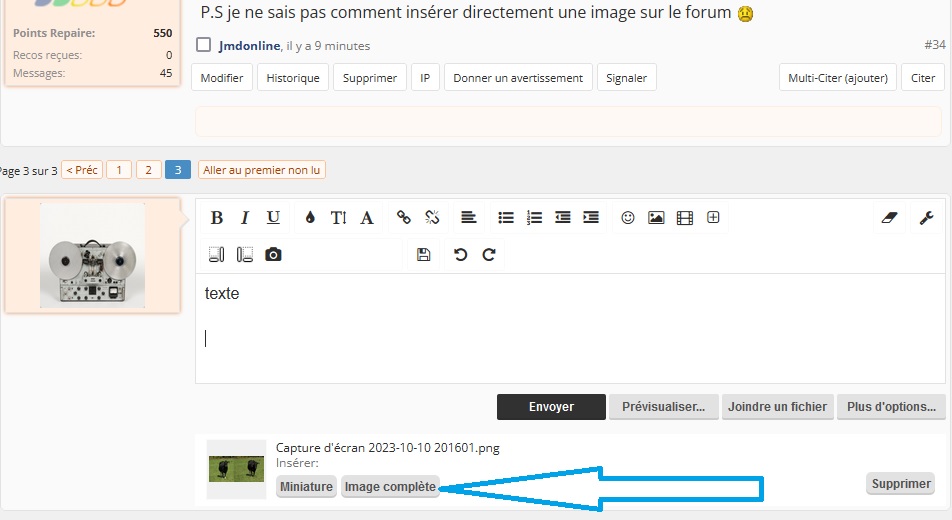Viewport: 952px width, 520px height.
Task: Open the post Historique
Action: point(293,78)
